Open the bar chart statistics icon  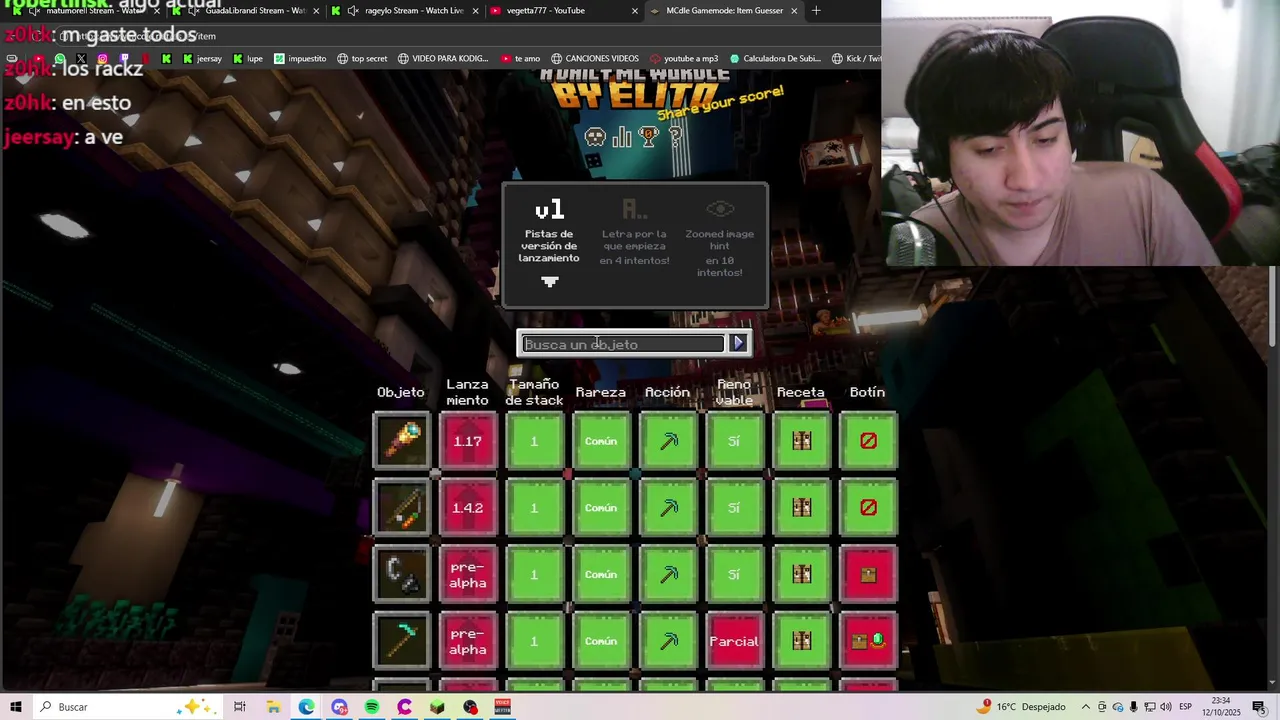tap(622, 137)
